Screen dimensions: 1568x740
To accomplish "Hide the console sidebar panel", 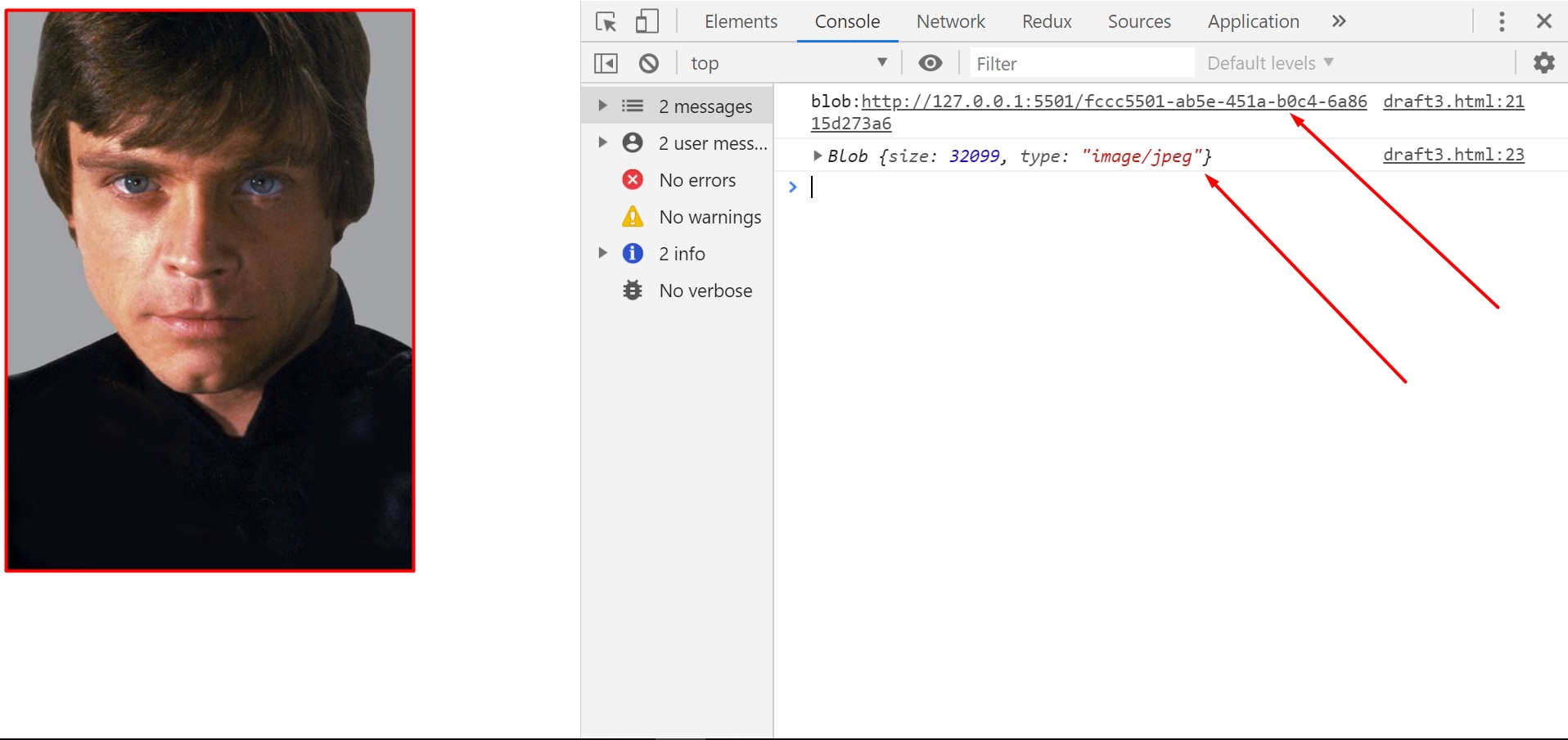I will 606,63.
